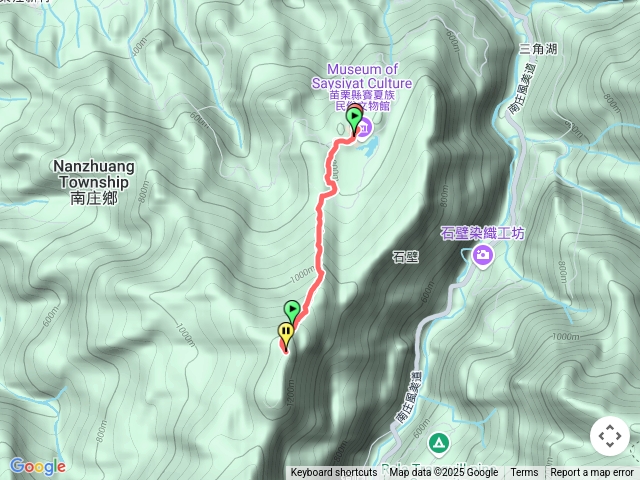Click the 三角湖 place label
The width and height of the screenshot is (640, 480).
click(538, 49)
